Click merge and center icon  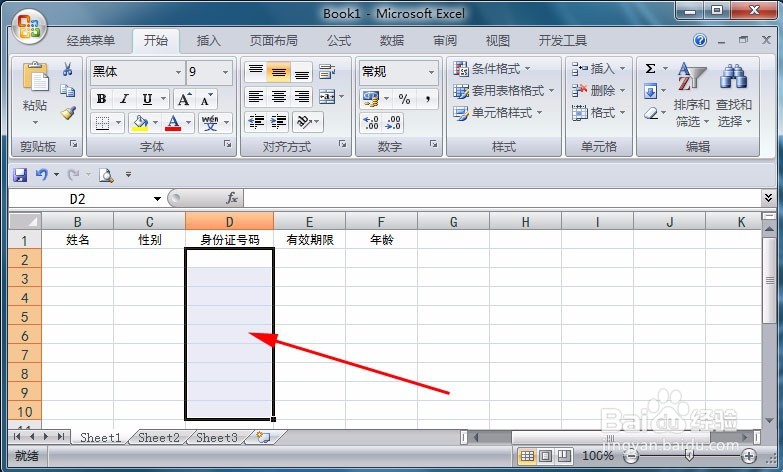327,96
